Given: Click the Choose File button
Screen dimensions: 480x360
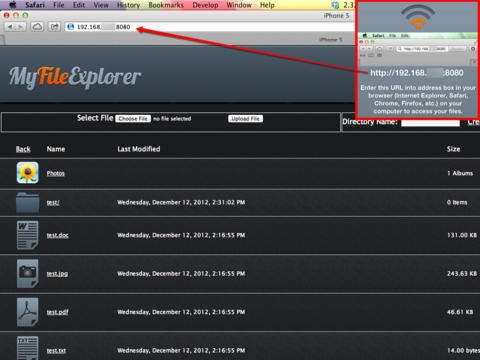Looking at the screenshot, I should click(133, 119).
